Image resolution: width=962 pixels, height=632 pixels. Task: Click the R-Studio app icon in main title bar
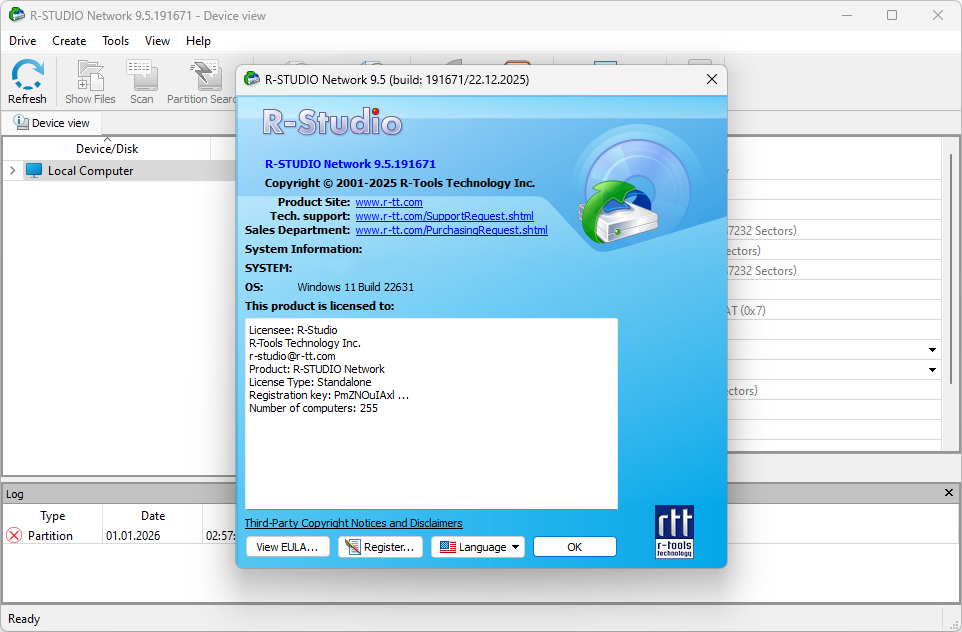[17, 15]
